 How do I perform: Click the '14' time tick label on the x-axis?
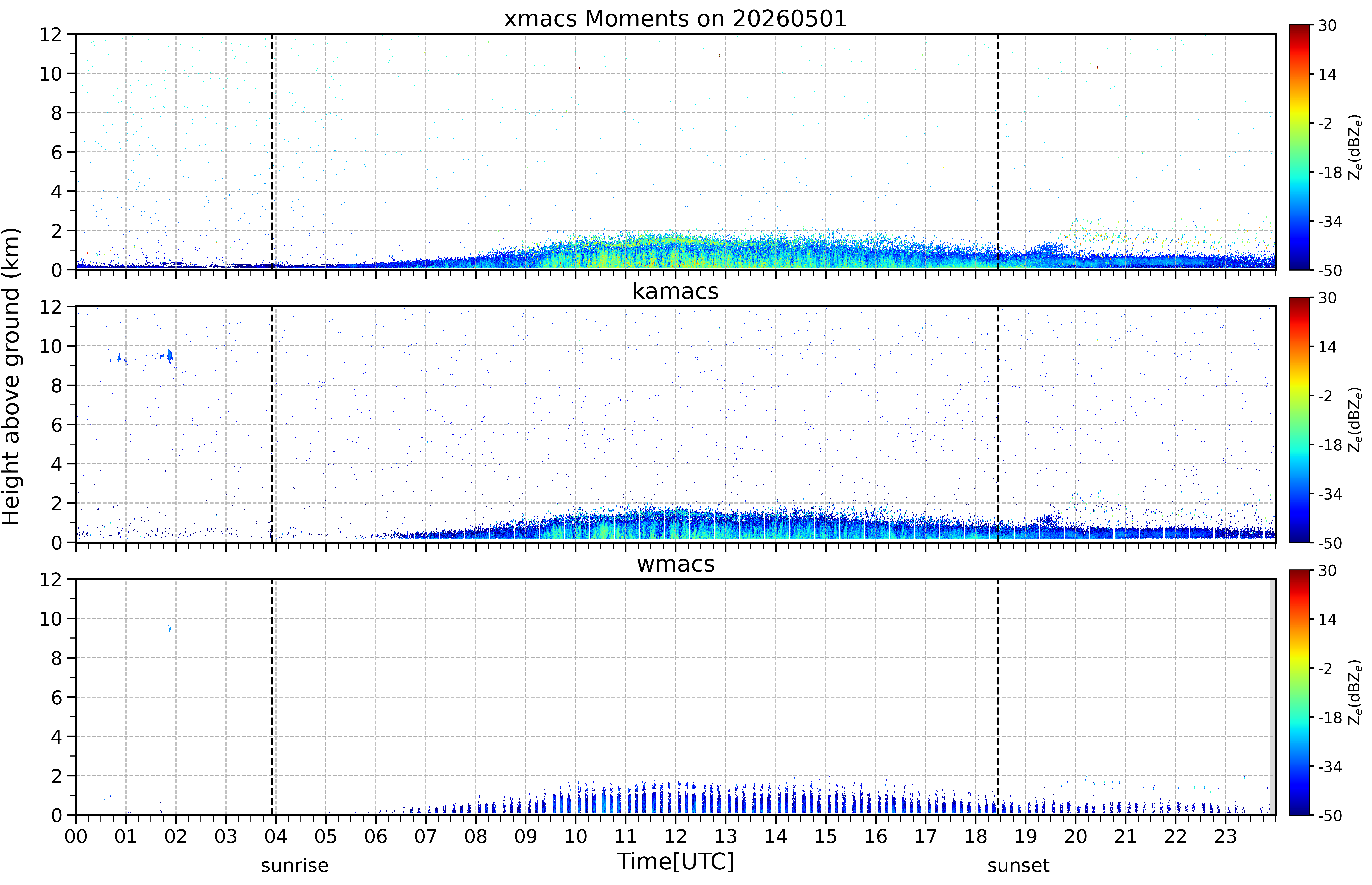(776, 837)
